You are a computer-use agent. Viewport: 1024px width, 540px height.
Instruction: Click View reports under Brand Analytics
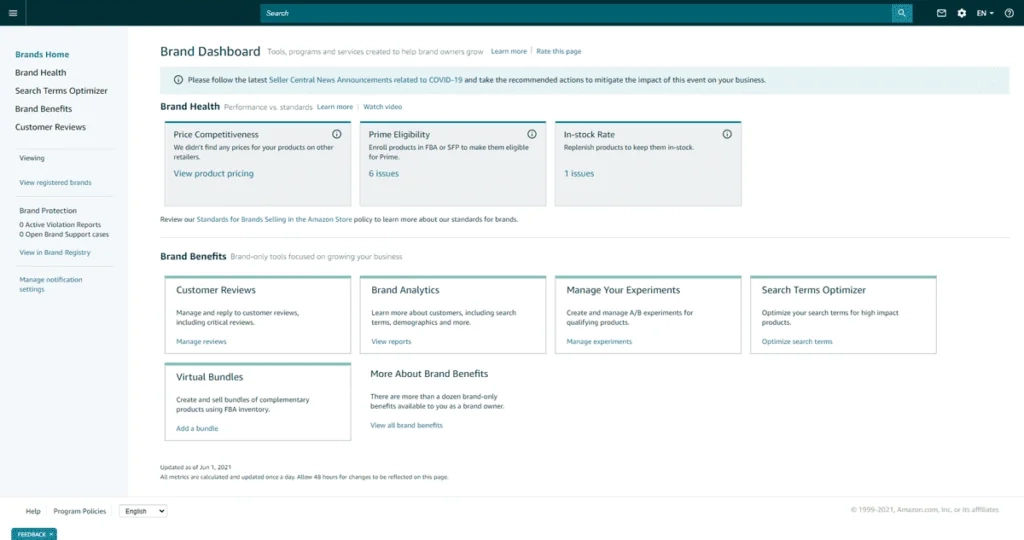coord(391,341)
